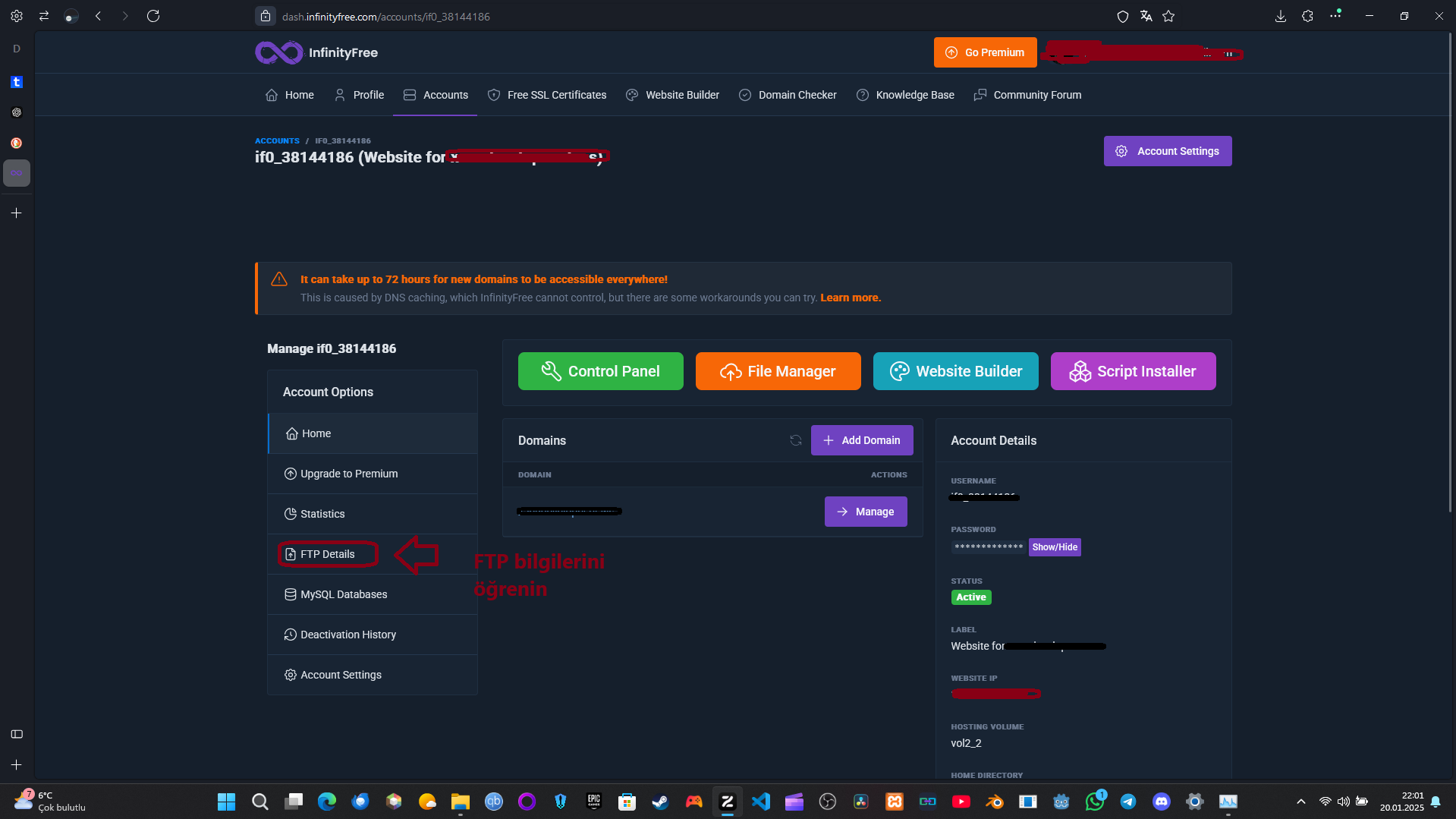Click the translate page icon

click(1146, 16)
